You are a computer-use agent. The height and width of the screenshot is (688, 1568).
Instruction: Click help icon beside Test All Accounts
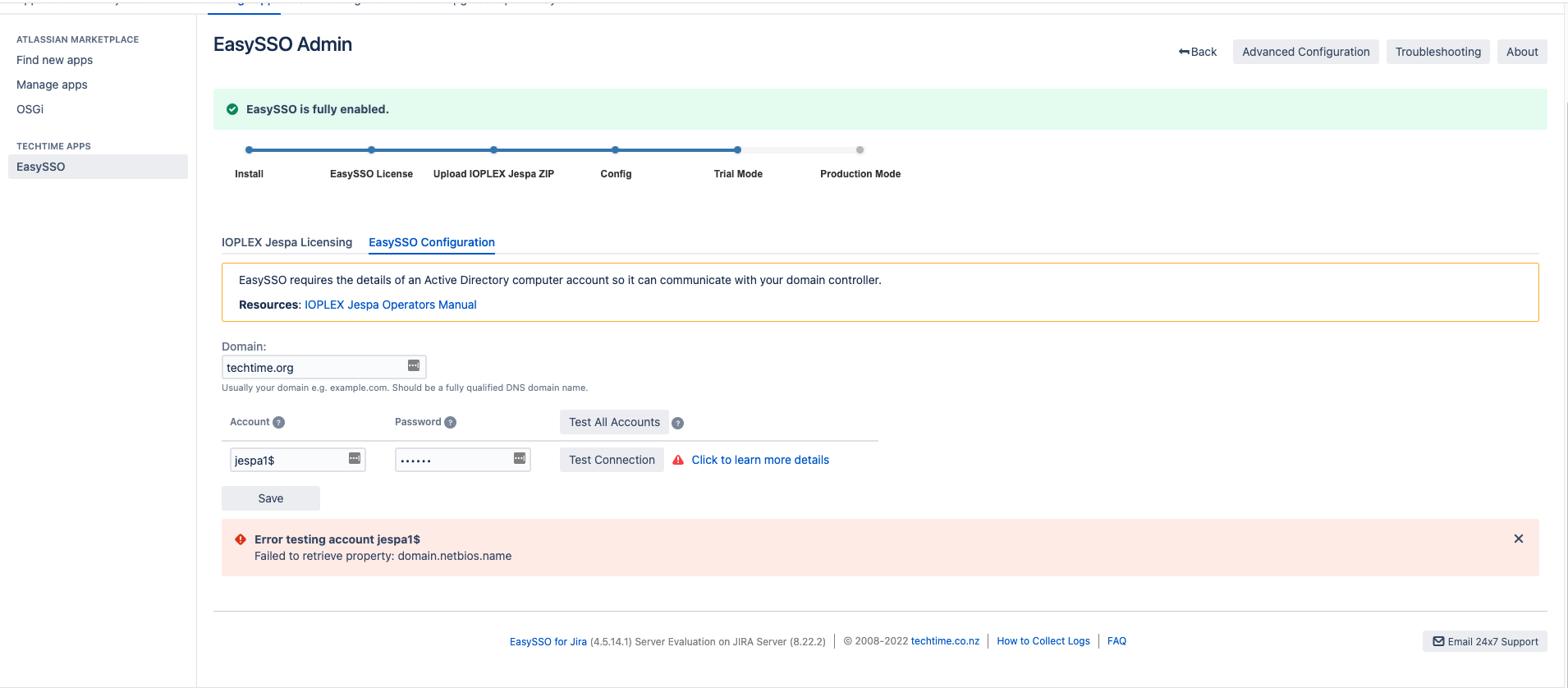678,424
